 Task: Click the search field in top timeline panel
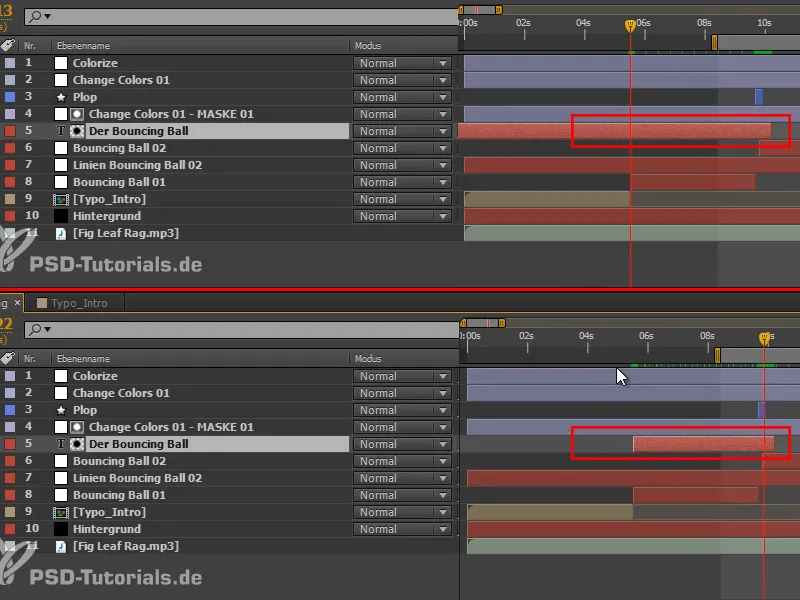(x=241, y=16)
